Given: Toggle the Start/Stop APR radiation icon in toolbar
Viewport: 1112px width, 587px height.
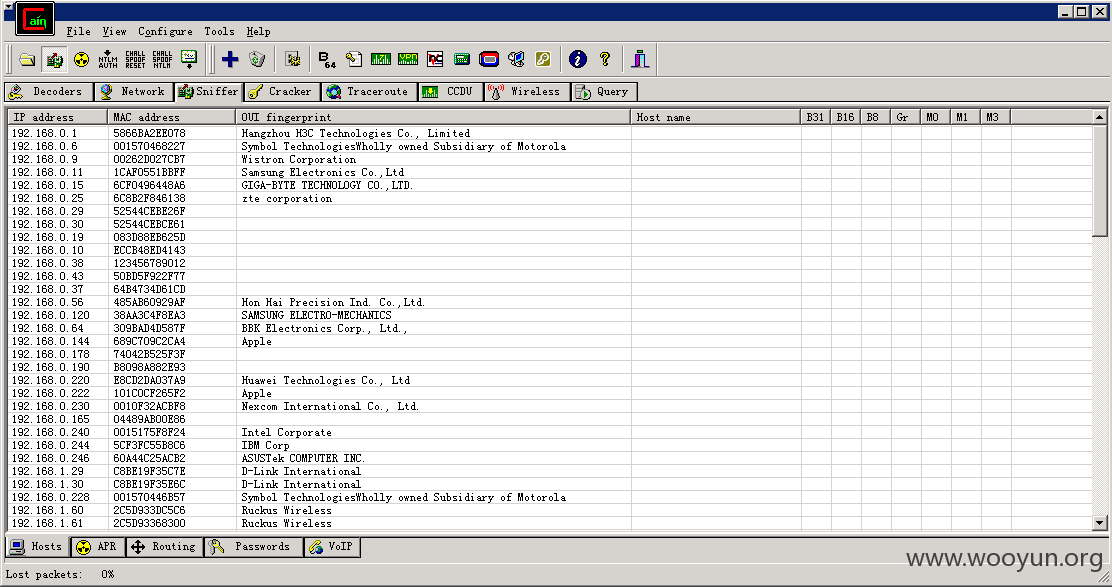Looking at the screenshot, I should pos(82,60).
